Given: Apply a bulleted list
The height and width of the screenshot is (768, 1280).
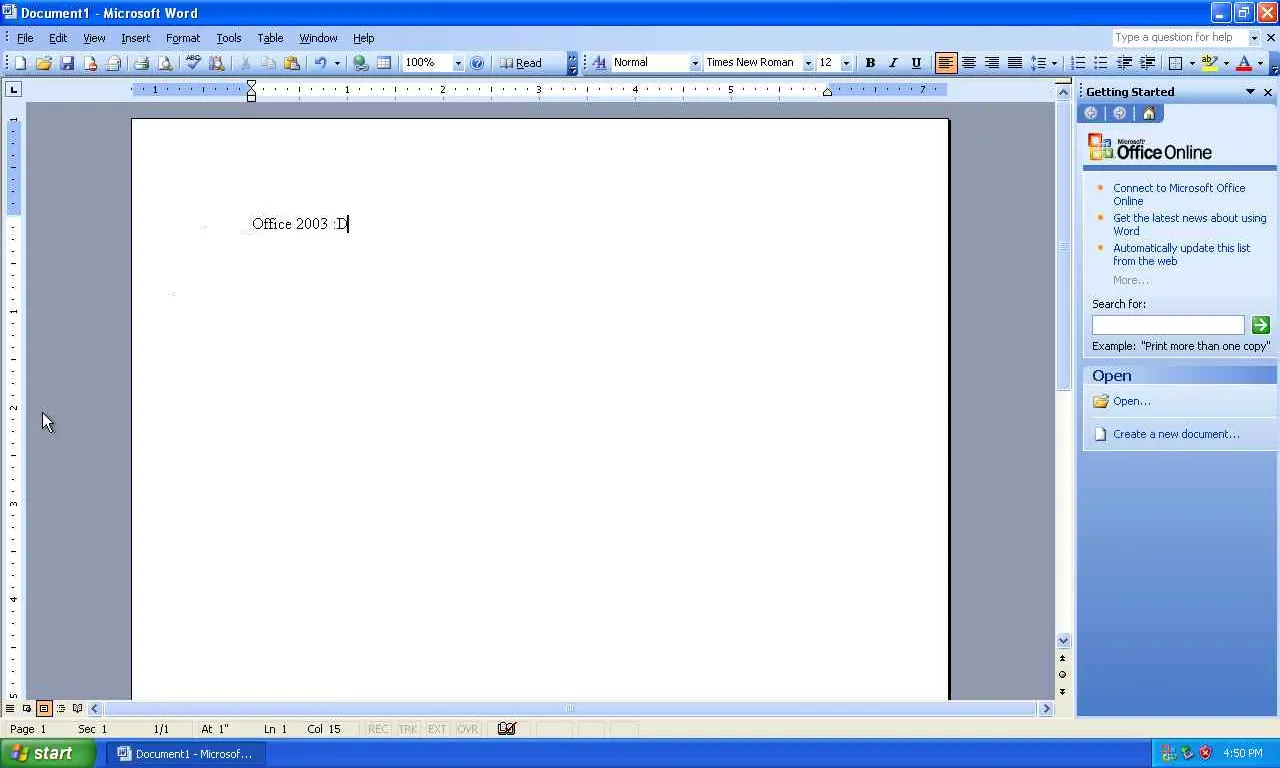Looking at the screenshot, I should 1101,63.
